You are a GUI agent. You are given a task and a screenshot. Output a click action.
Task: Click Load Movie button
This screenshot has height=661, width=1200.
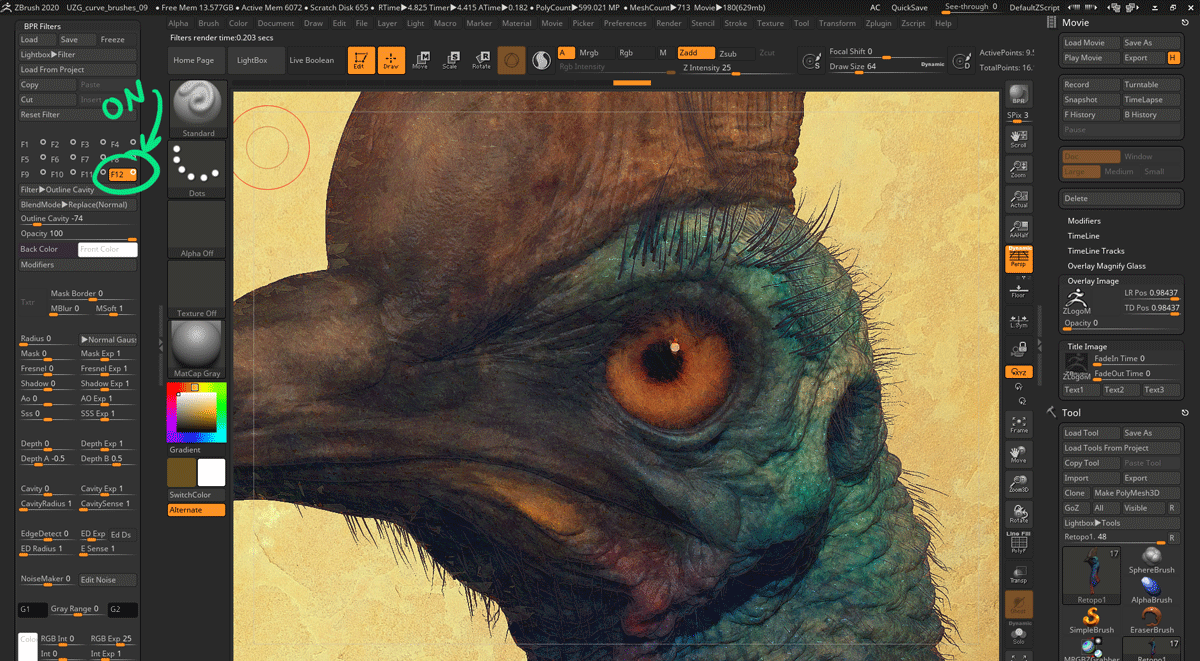(x=1091, y=43)
